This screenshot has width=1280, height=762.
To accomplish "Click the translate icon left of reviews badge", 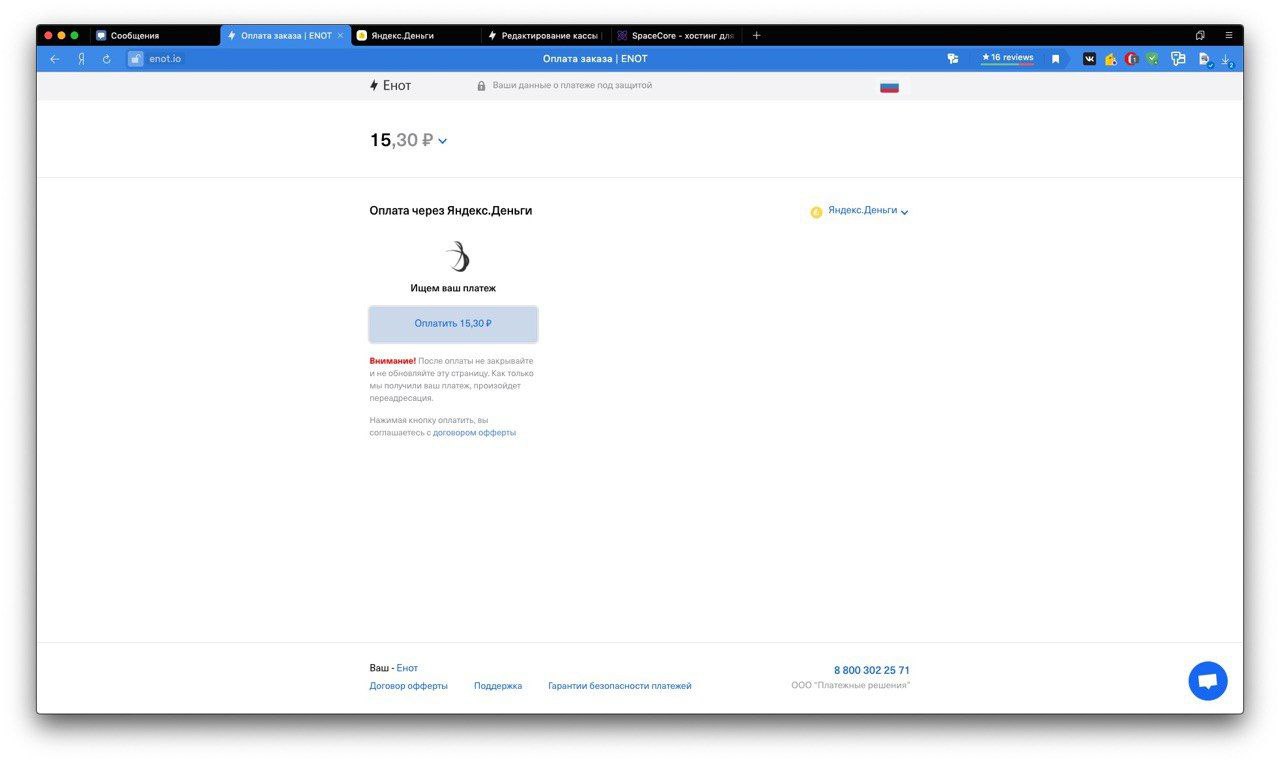I will [953, 59].
